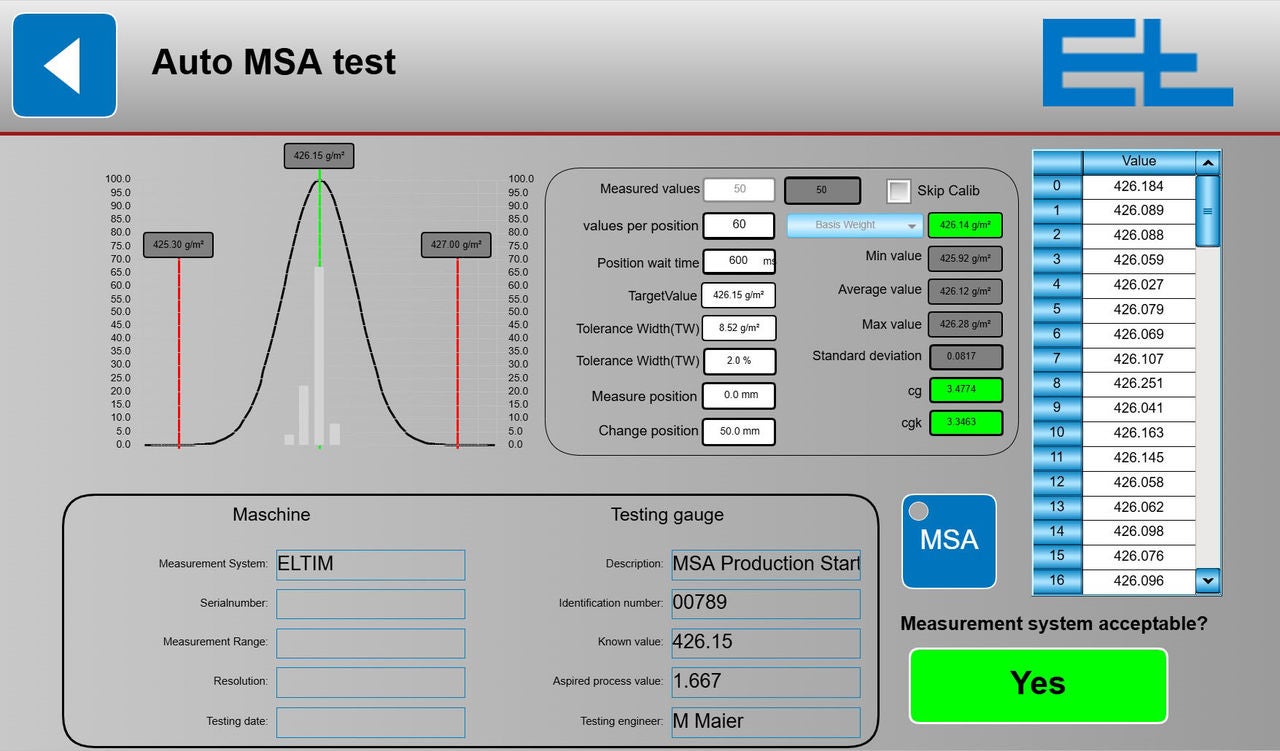This screenshot has height=751, width=1280.
Task: Click the Min value 425.92 g/m²
Action: pyautogui.click(x=965, y=258)
